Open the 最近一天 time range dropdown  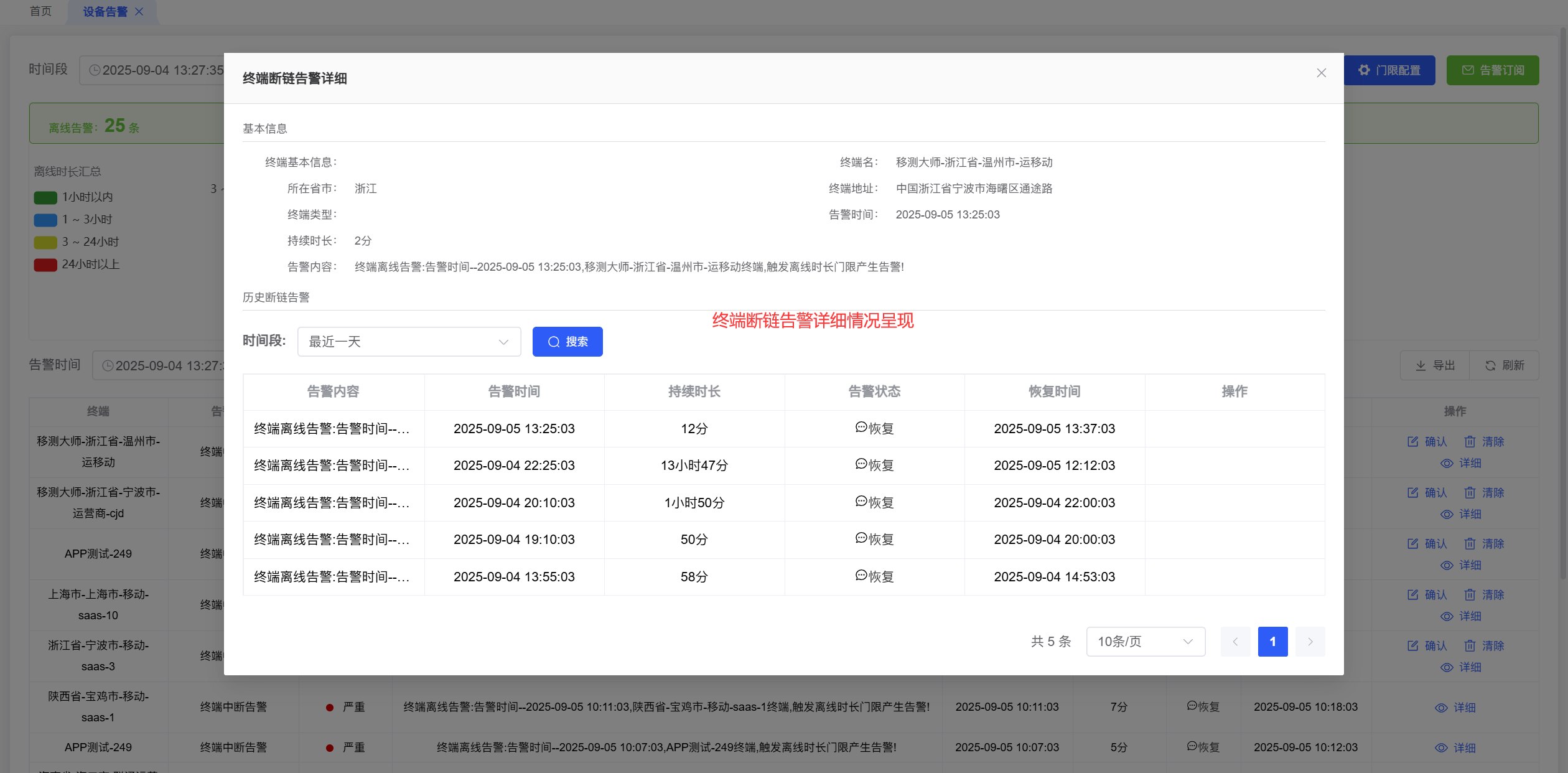409,342
